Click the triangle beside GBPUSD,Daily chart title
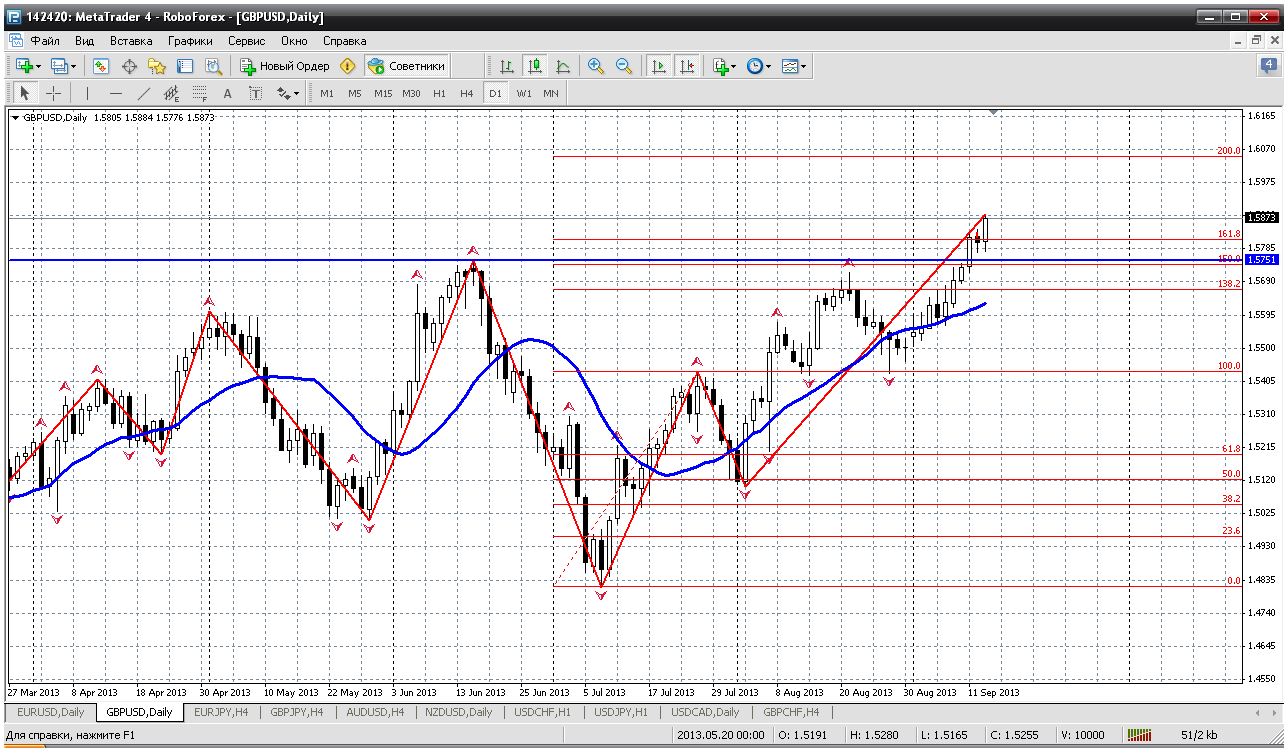The height and width of the screenshot is (748, 1288). pyautogui.click(x=15, y=117)
